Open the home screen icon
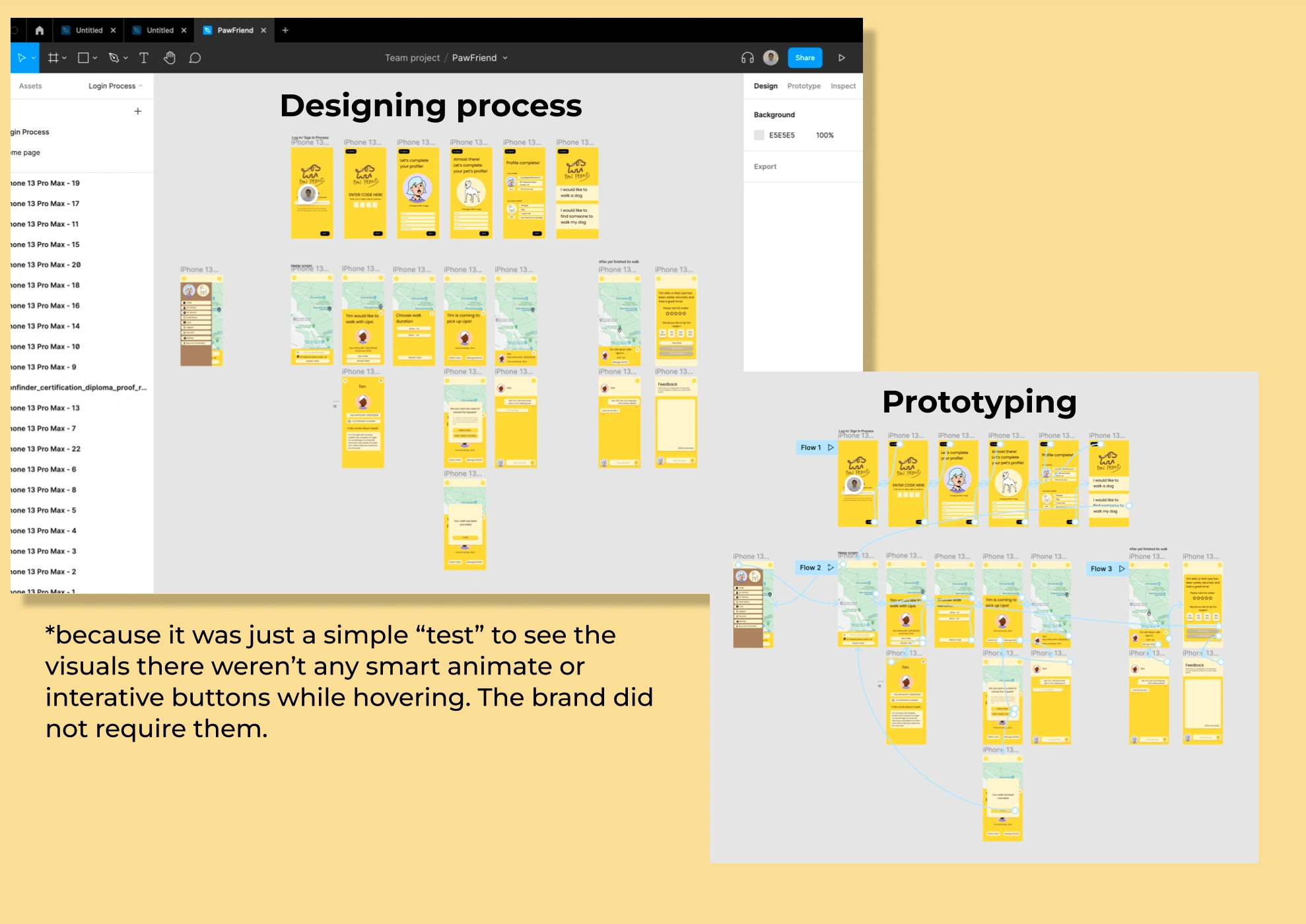 click(40, 30)
